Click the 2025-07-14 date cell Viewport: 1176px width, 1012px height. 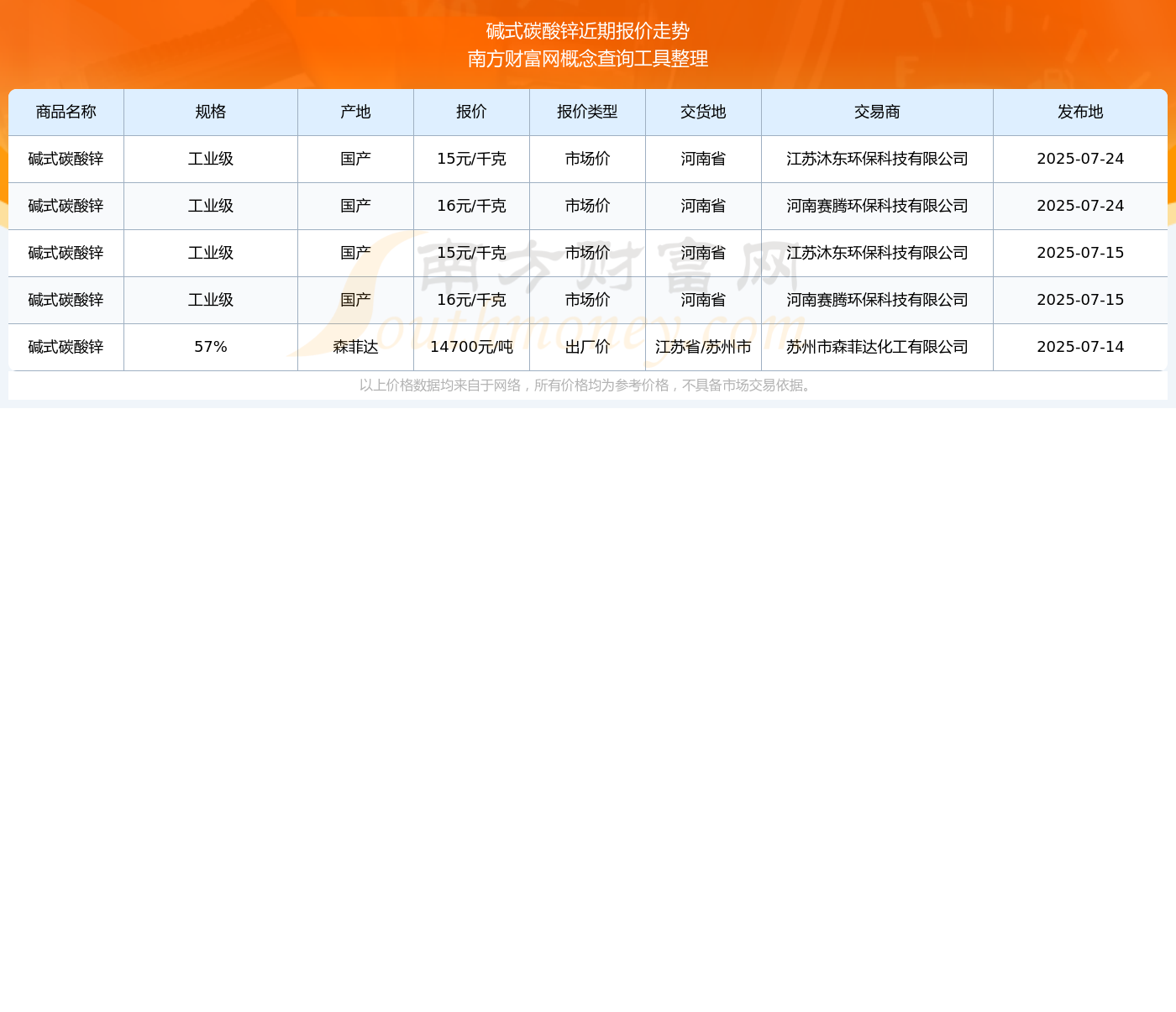tap(1080, 347)
